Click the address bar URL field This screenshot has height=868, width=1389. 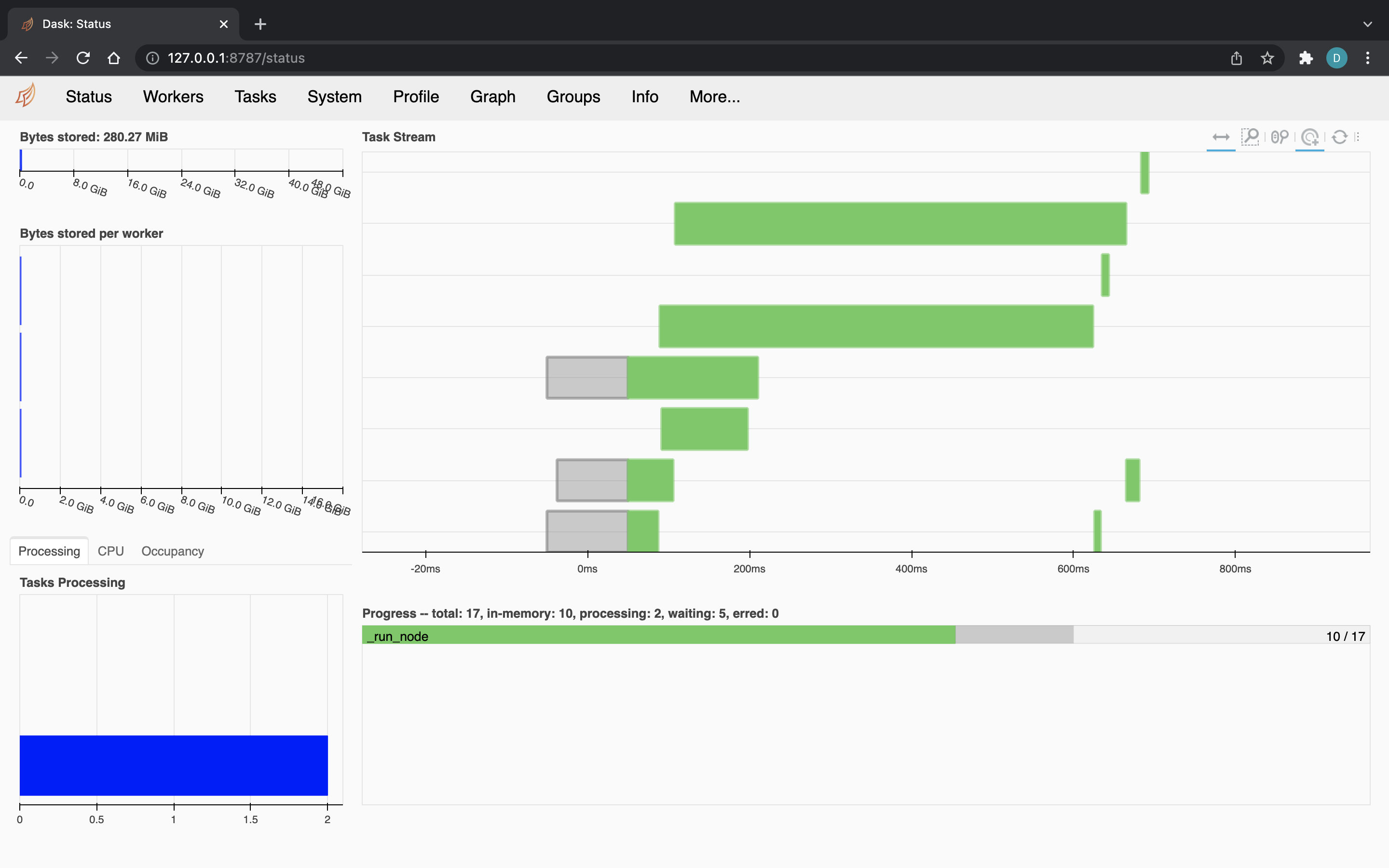pos(236,57)
